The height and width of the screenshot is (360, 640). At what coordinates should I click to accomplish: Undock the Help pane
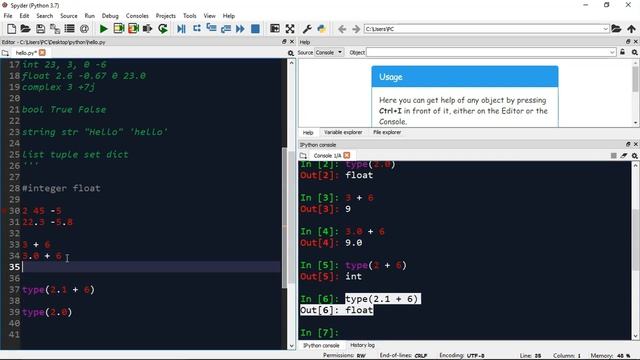click(x=628, y=42)
